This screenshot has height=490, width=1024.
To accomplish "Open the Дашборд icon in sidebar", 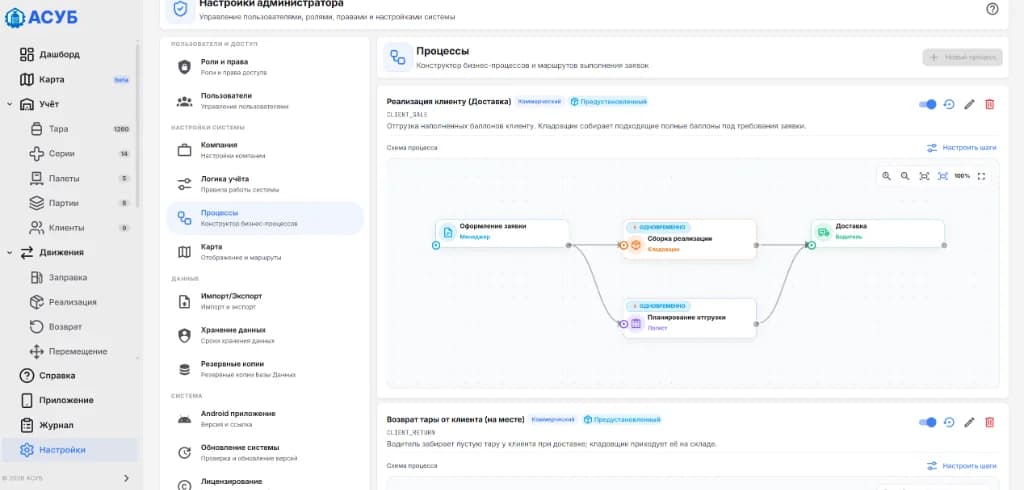I will point(26,54).
